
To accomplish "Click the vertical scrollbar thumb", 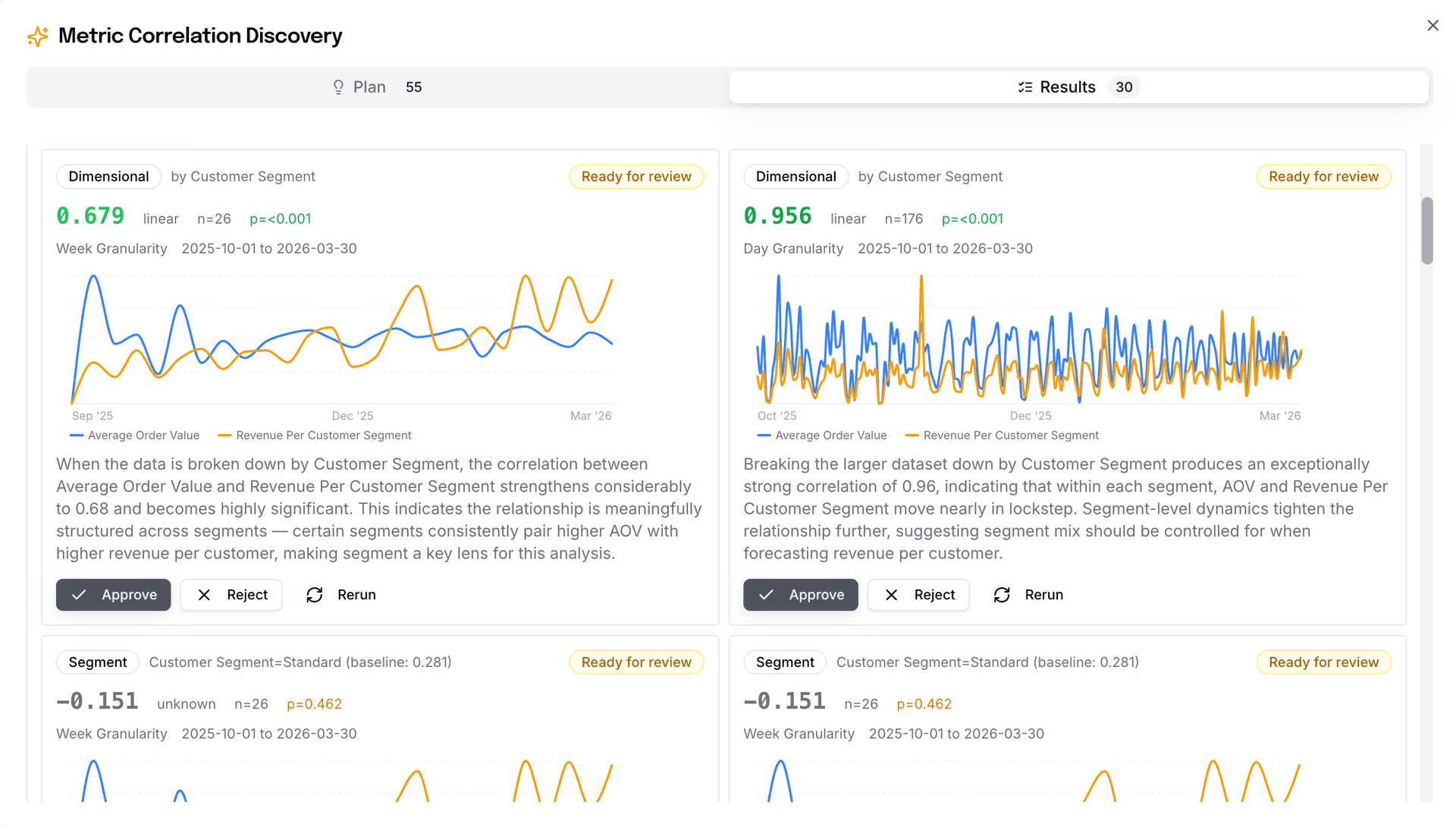I will 1427,231.
